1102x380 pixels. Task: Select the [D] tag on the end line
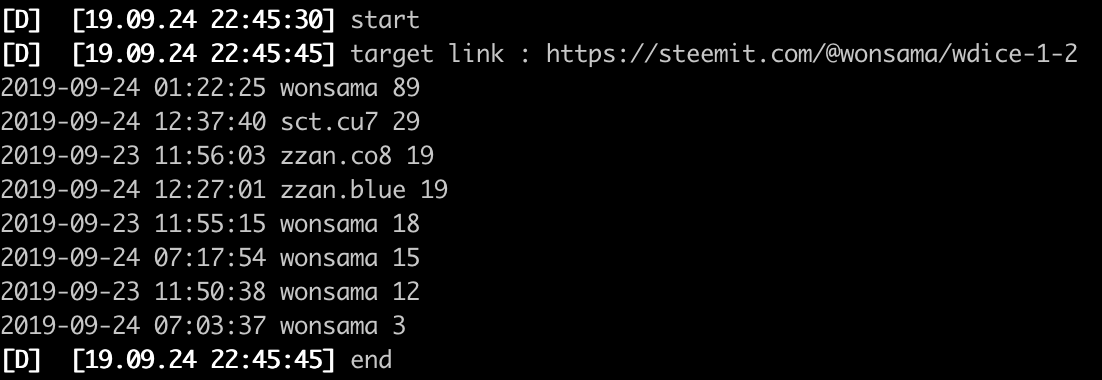point(21,360)
